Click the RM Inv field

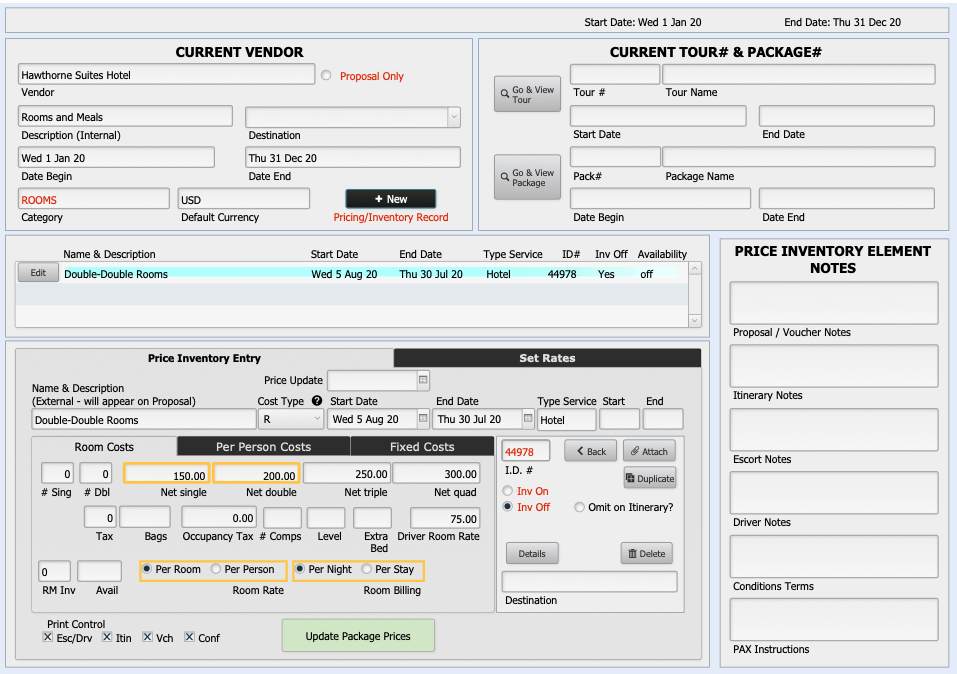coord(54,571)
